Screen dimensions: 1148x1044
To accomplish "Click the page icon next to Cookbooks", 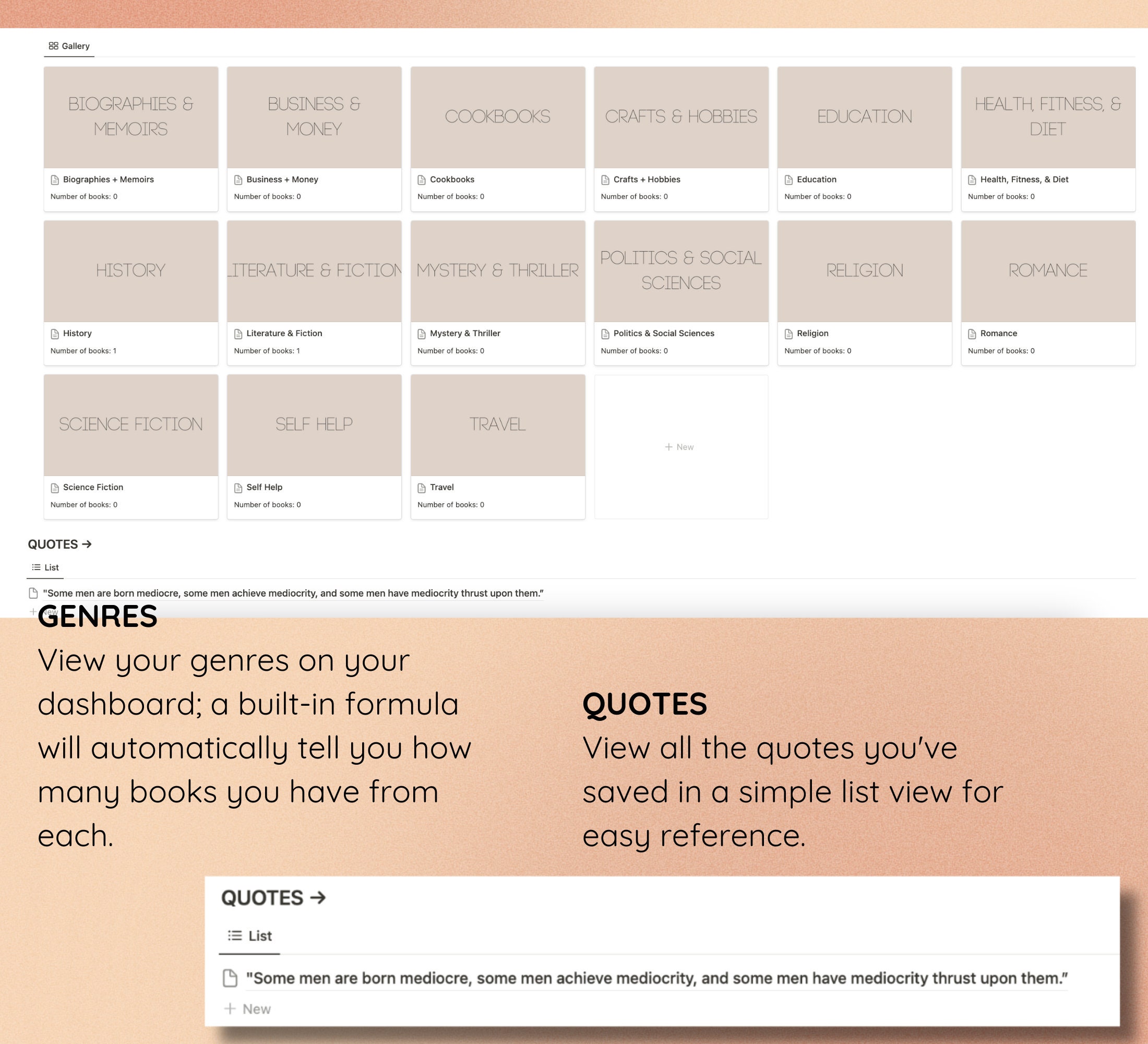I will [422, 179].
